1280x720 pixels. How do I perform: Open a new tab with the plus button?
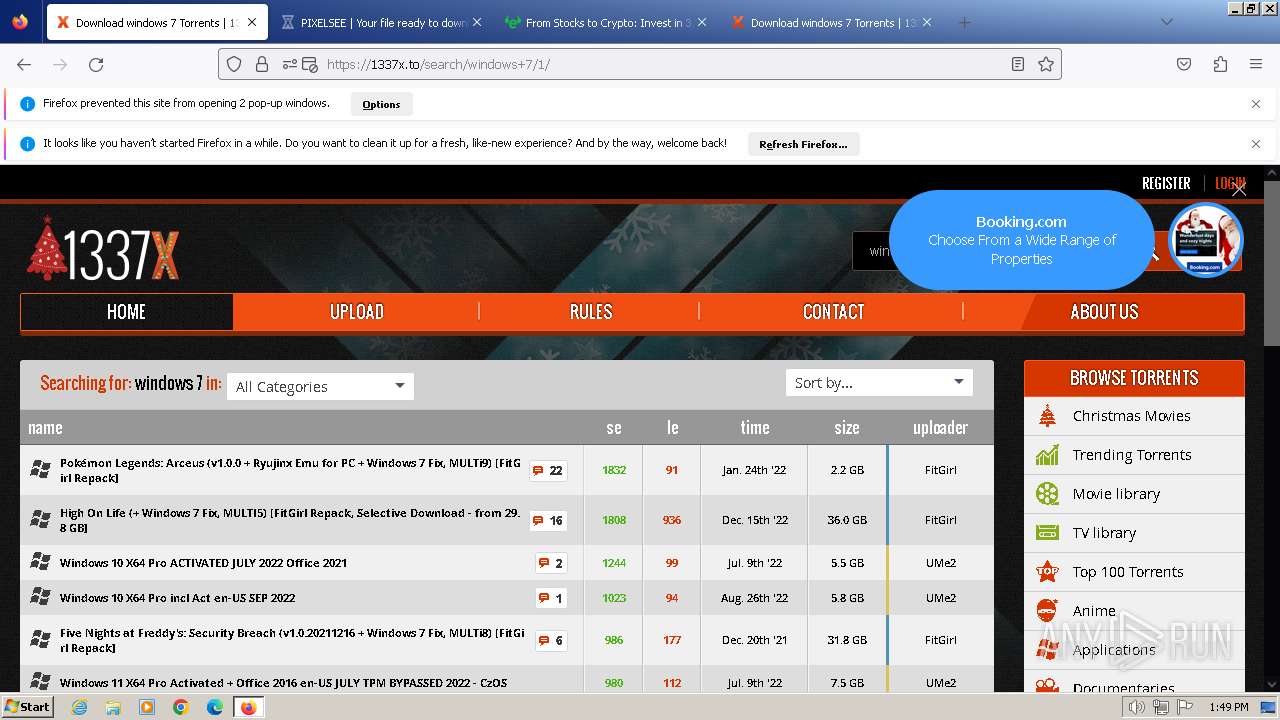(x=964, y=22)
